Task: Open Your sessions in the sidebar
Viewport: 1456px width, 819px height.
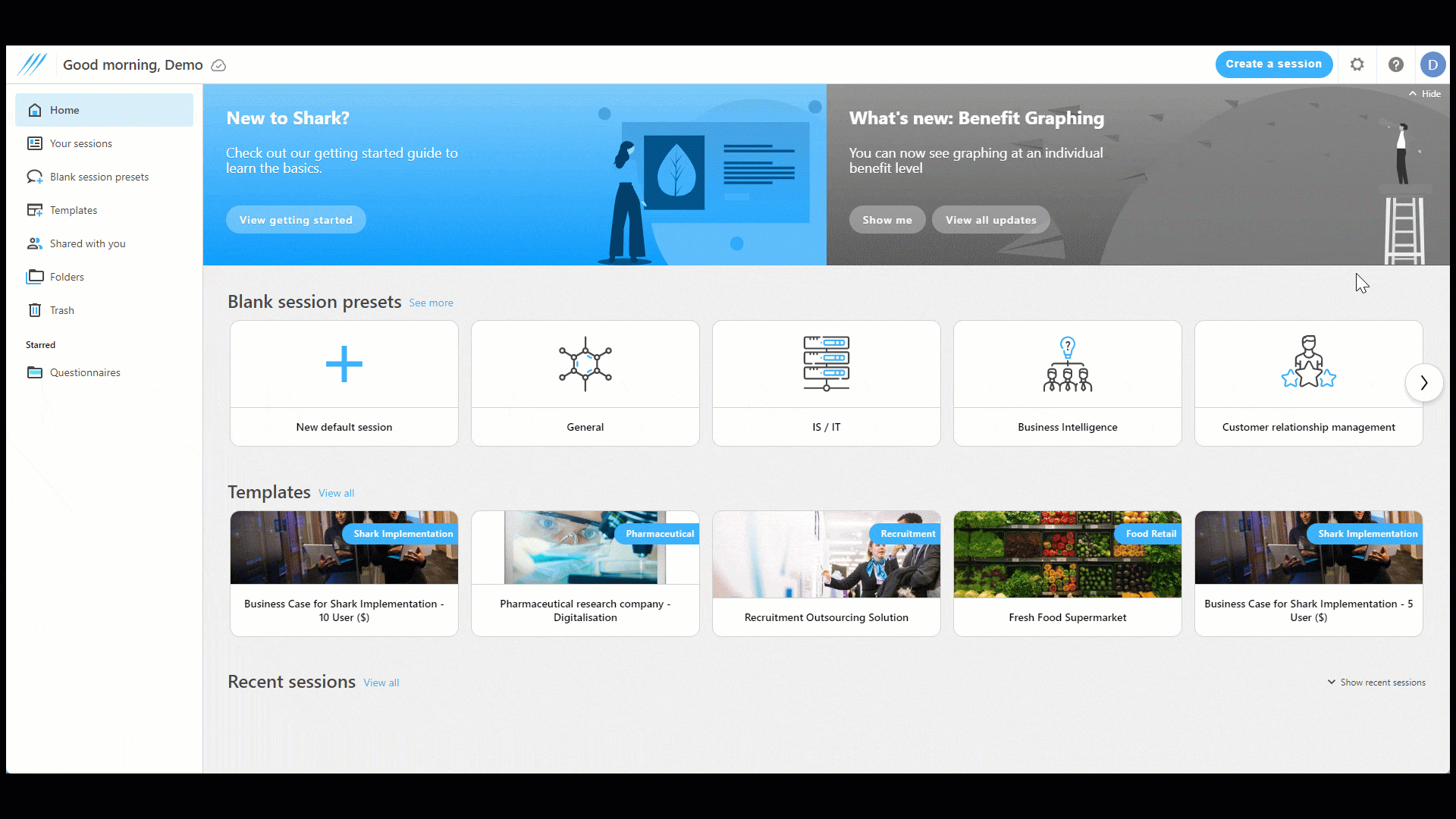Action: coord(105,143)
